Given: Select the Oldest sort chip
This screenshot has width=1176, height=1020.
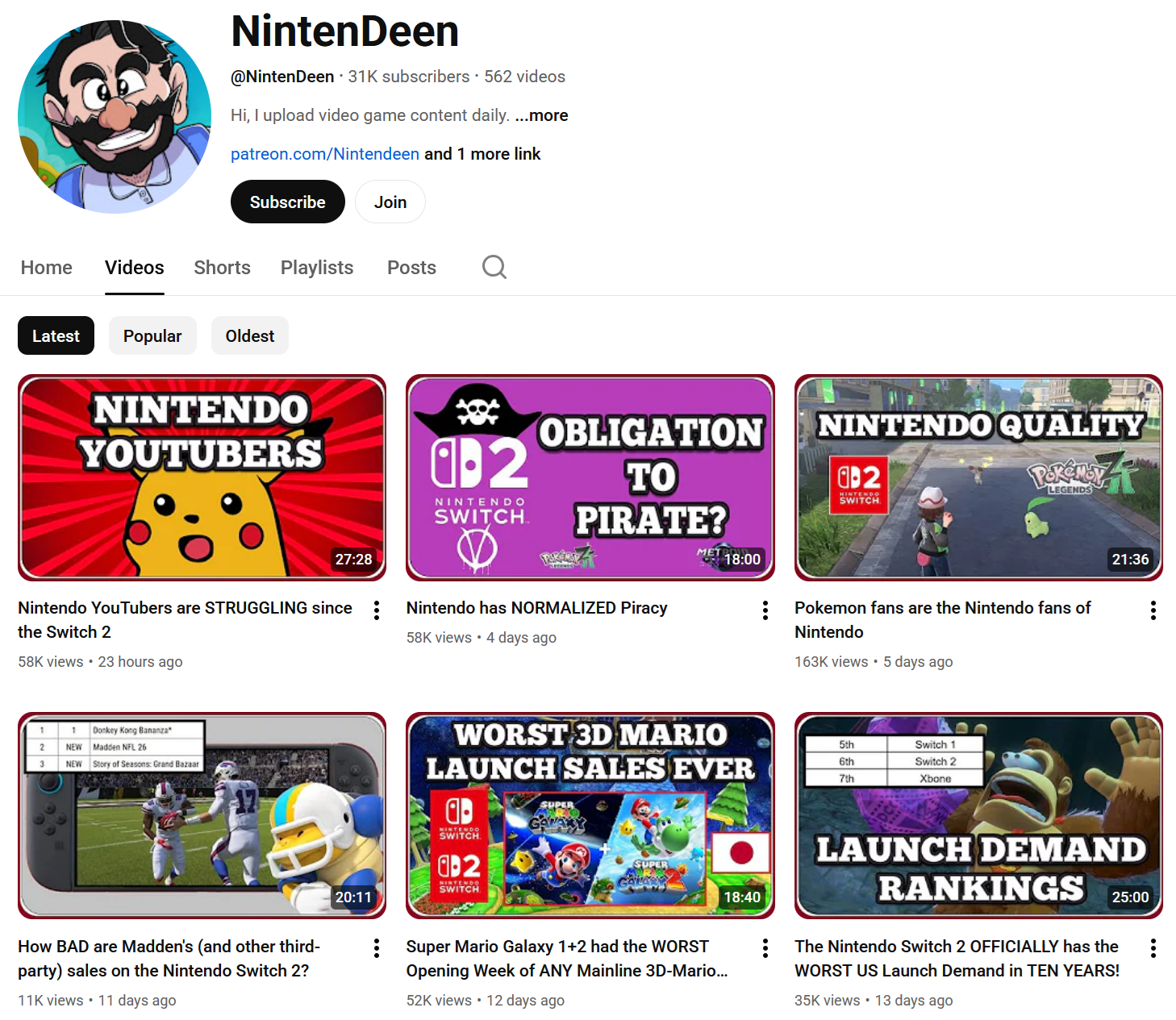Looking at the screenshot, I should [250, 335].
